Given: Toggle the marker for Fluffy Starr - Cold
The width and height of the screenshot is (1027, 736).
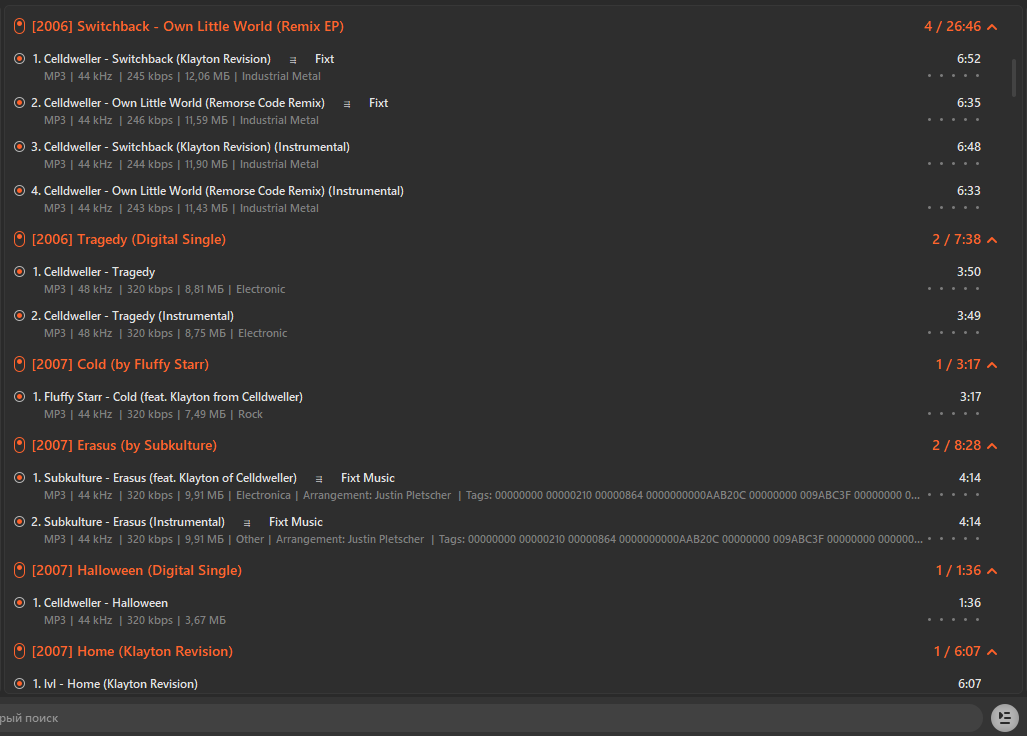Looking at the screenshot, I should [x=19, y=397].
